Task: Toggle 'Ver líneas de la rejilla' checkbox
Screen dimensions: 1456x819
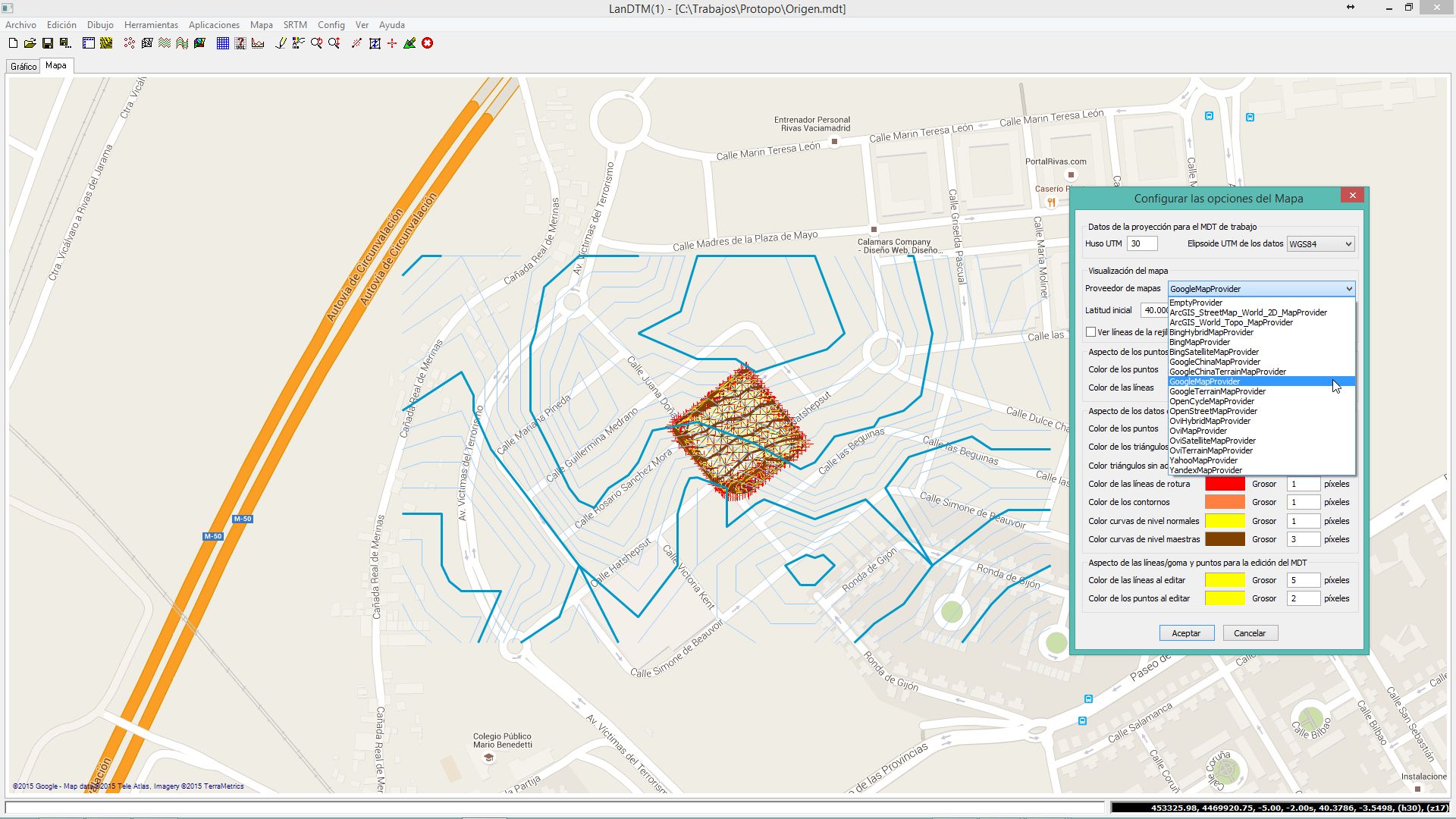Action: (1090, 332)
